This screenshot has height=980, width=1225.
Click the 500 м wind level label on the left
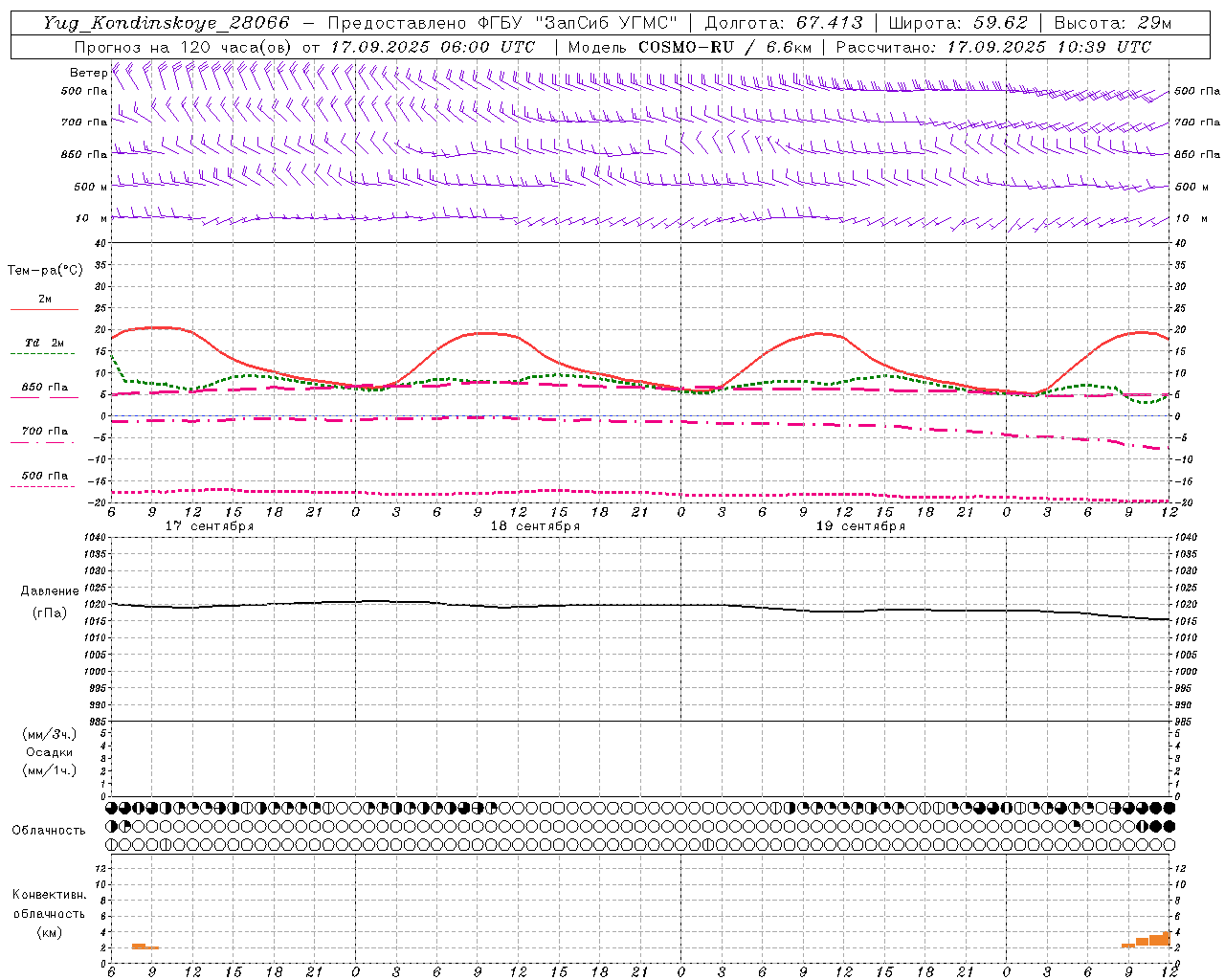coord(91,187)
